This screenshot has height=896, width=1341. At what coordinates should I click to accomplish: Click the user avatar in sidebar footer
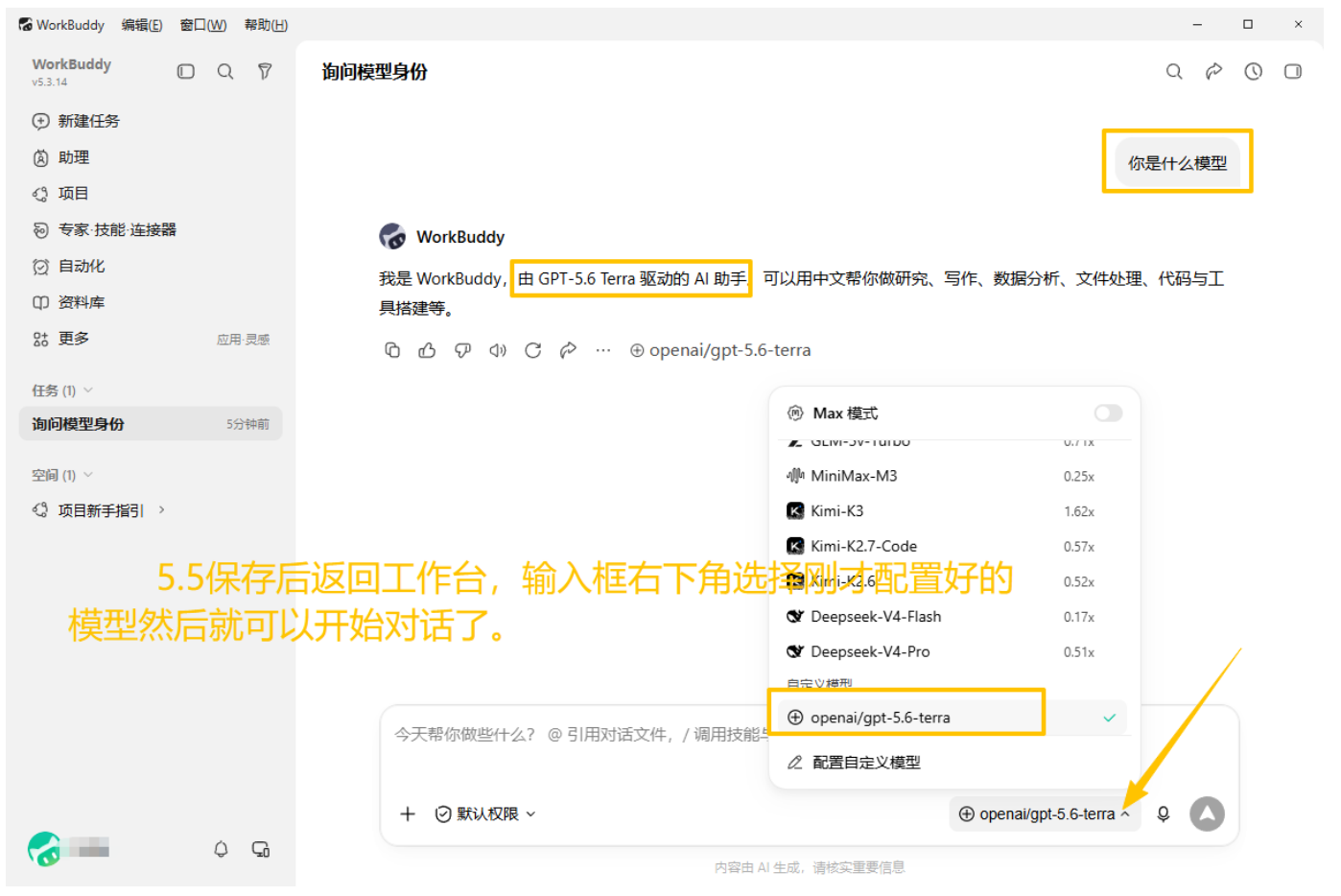pyautogui.click(x=44, y=849)
